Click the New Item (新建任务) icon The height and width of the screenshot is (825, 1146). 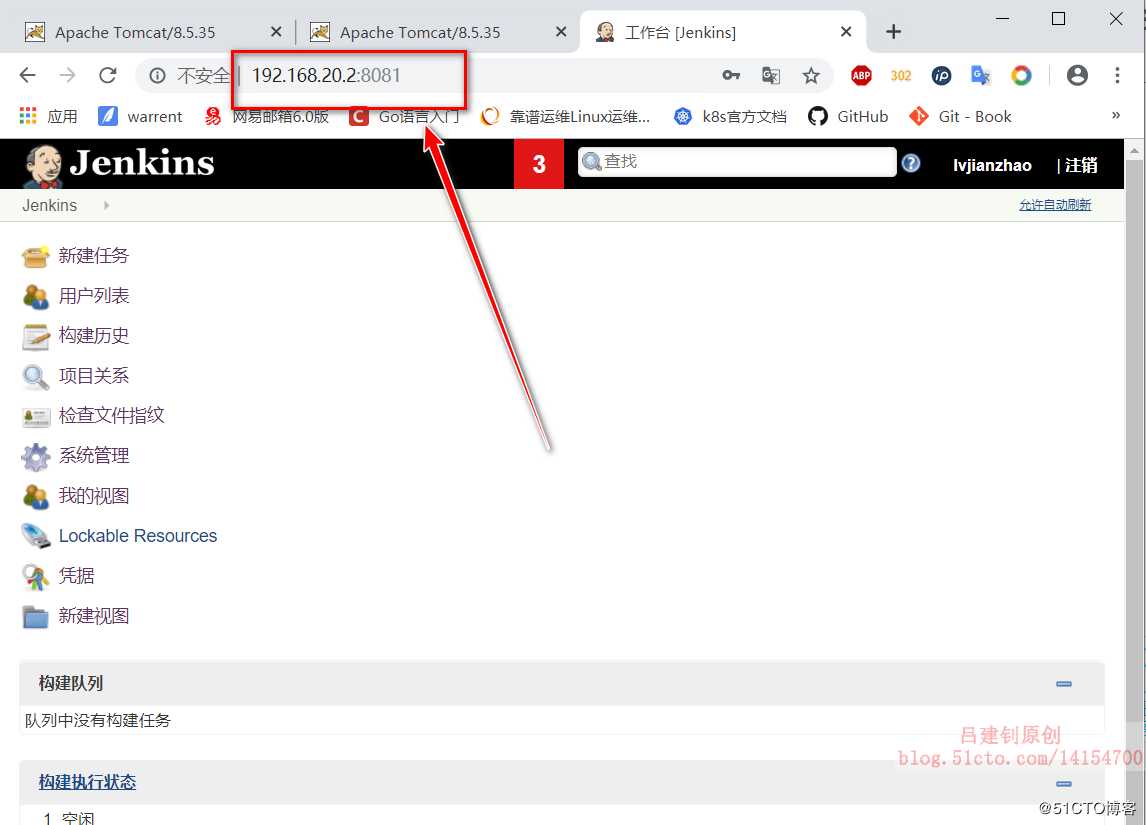[35, 256]
